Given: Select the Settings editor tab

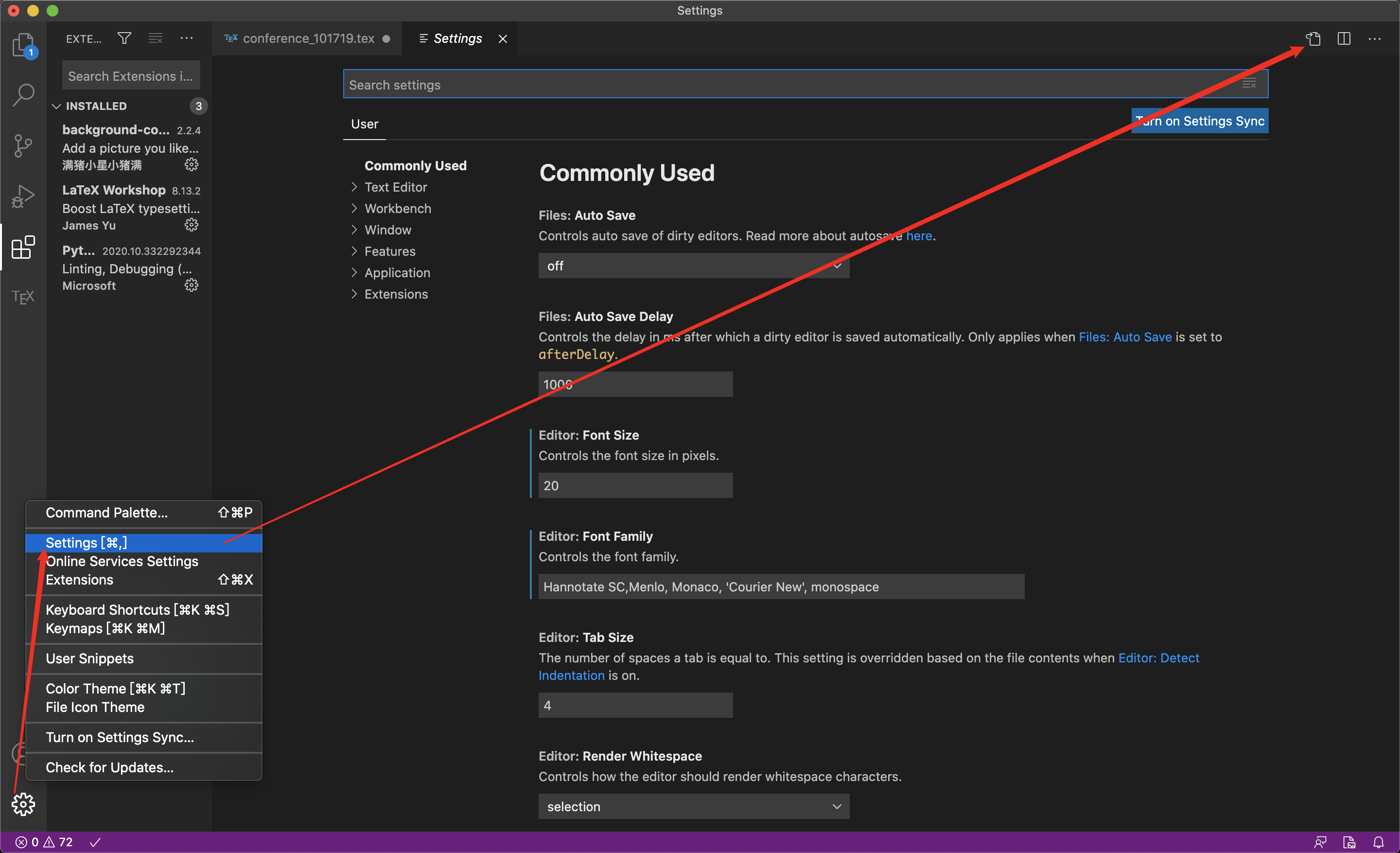Looking at the screenshot, I should coord(460,38).
